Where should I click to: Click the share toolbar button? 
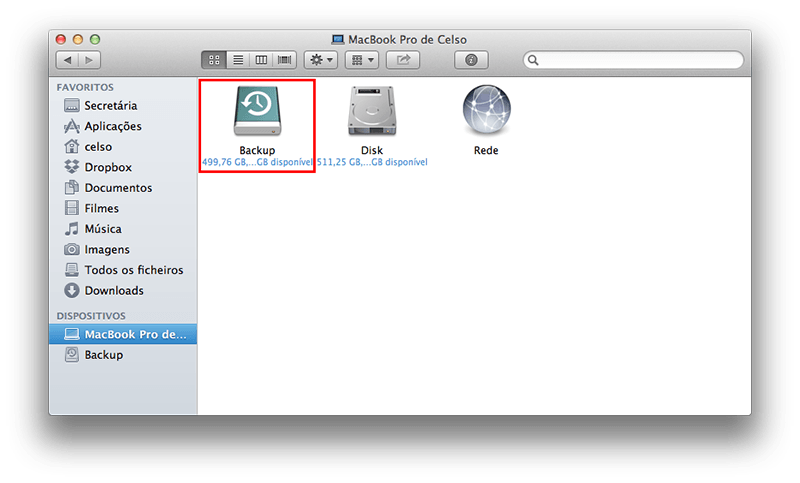403,60
